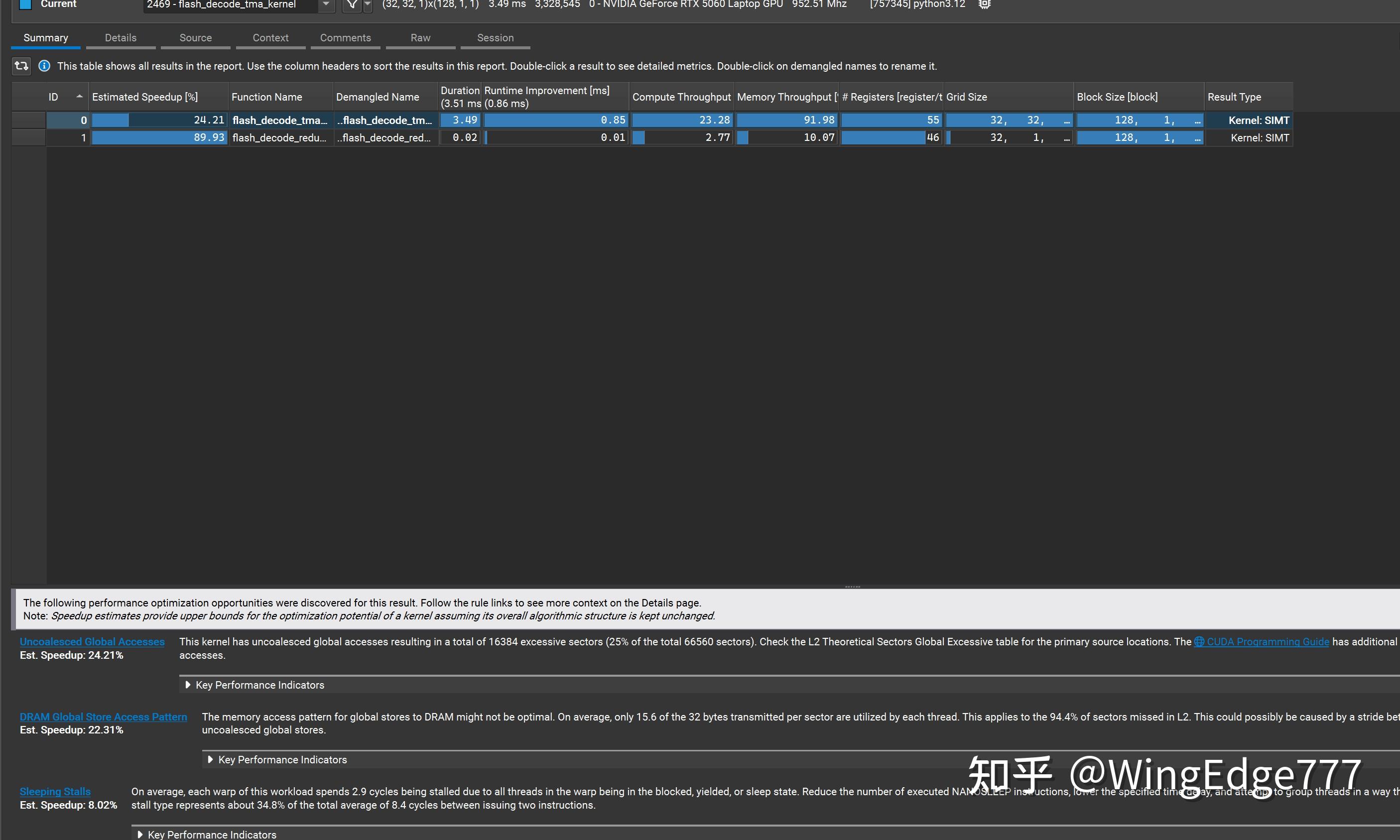The height and width of the screenshot is (840, 1400).
Task: Click the row 1 ID cell
Action: click(67, 137)
